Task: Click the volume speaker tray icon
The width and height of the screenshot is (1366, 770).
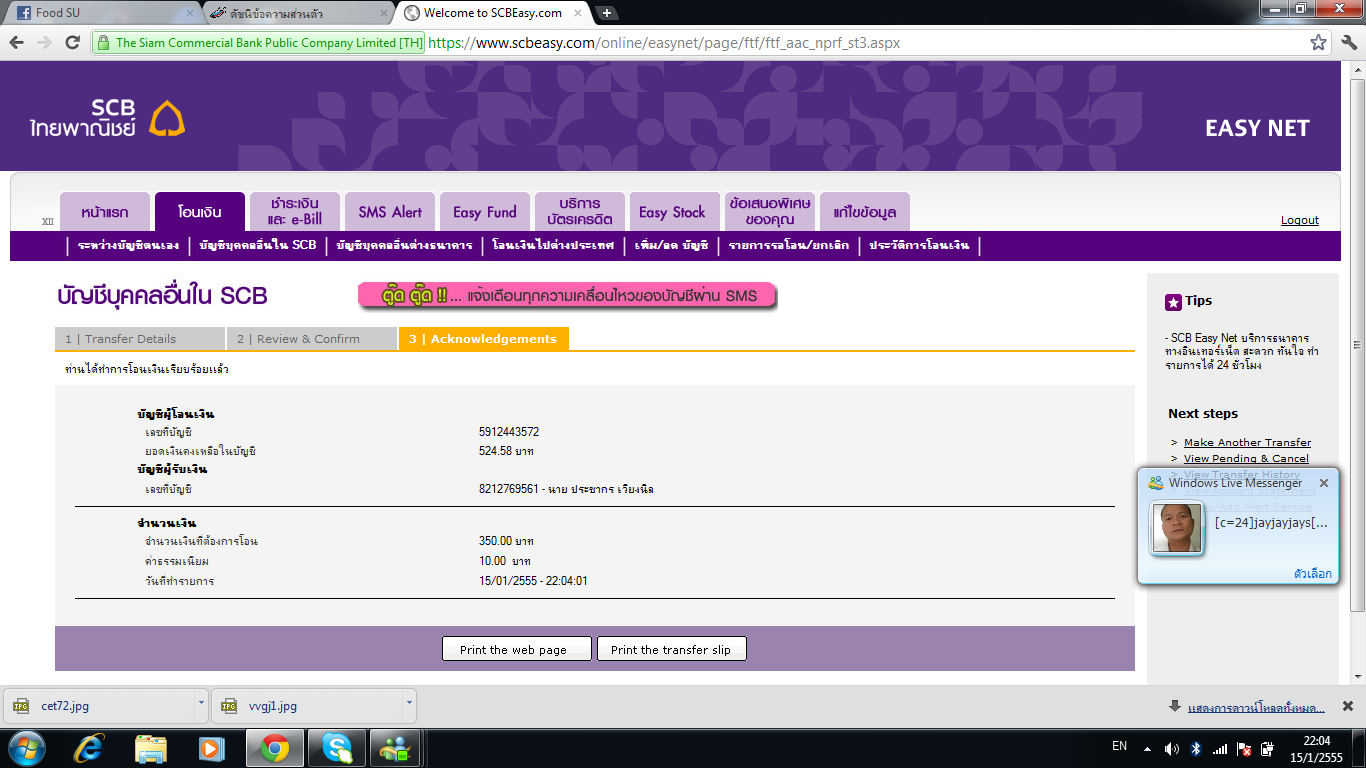Action: coord(1171,748)
